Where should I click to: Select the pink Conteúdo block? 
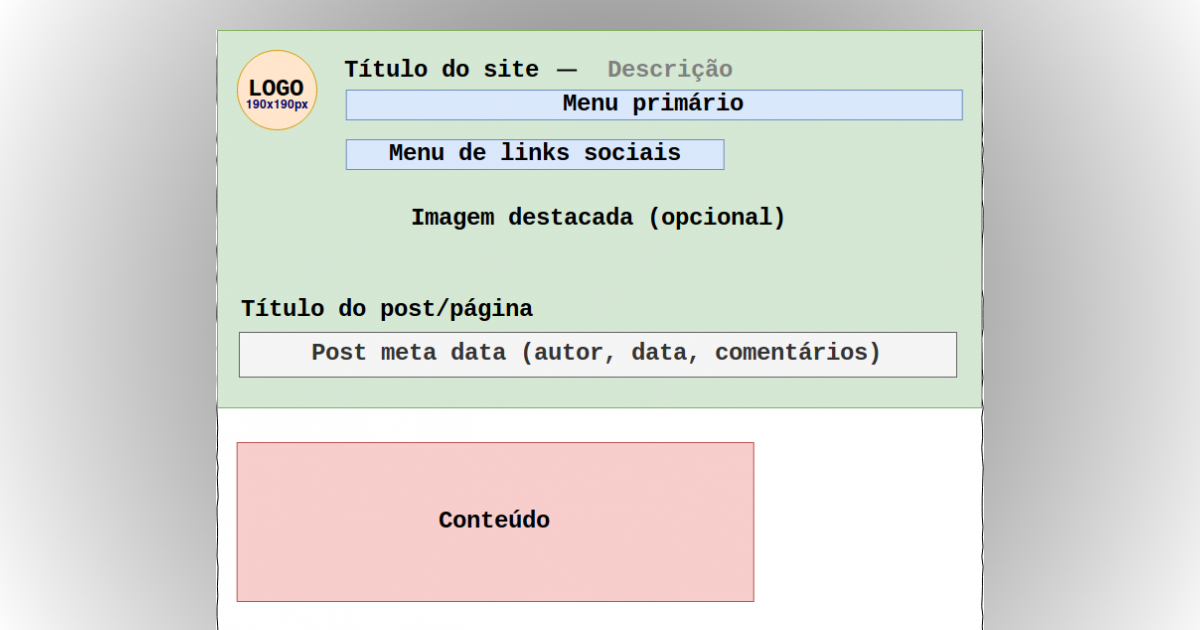(495, 521)
